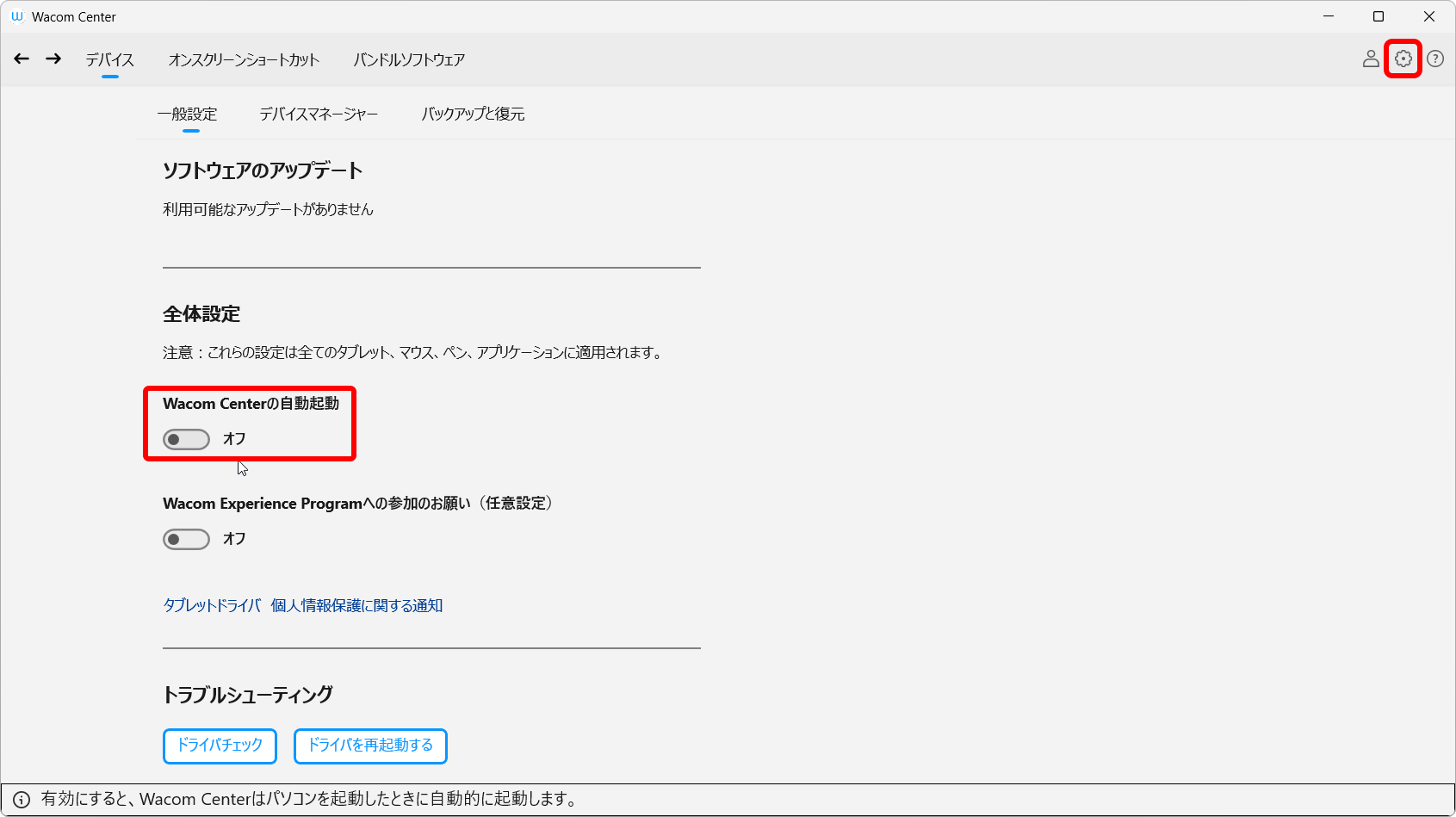Select the バックアップと復元 sub-tab

pos(473,114)
